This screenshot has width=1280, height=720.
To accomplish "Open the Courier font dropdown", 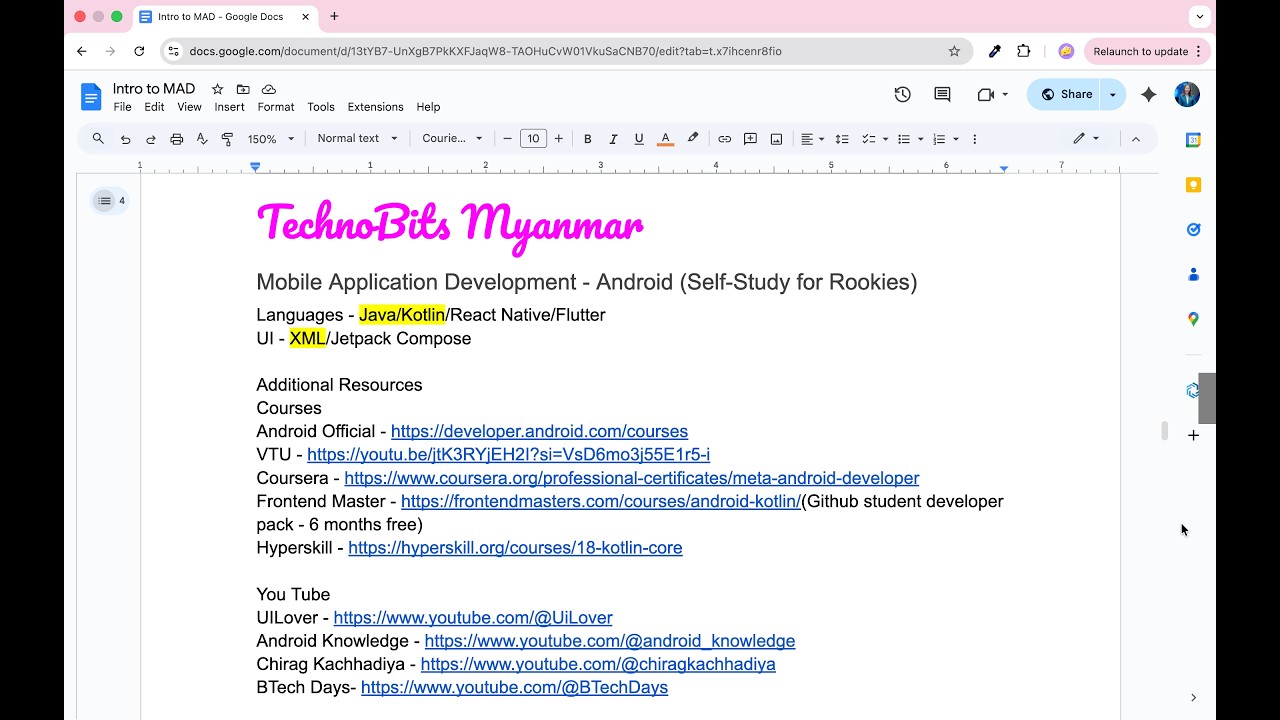I will point(452,139).
